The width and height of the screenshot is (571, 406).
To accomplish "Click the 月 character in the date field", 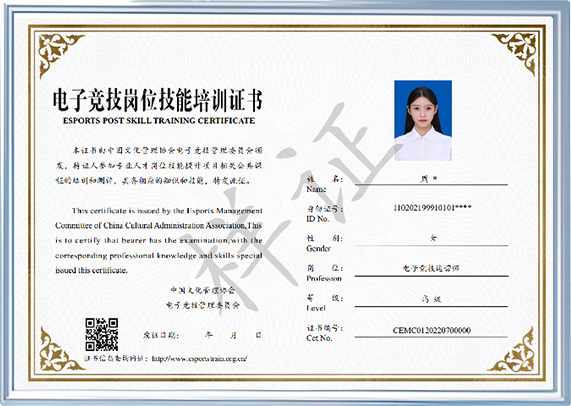I will 233,335.
